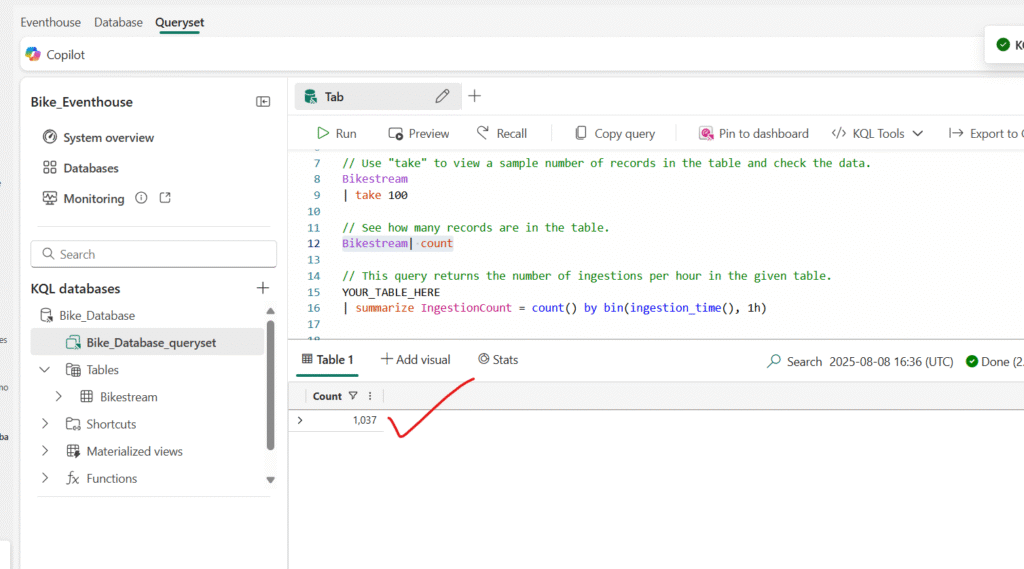Expand the Functions node

pyautogui.click(x=44, y=478)
